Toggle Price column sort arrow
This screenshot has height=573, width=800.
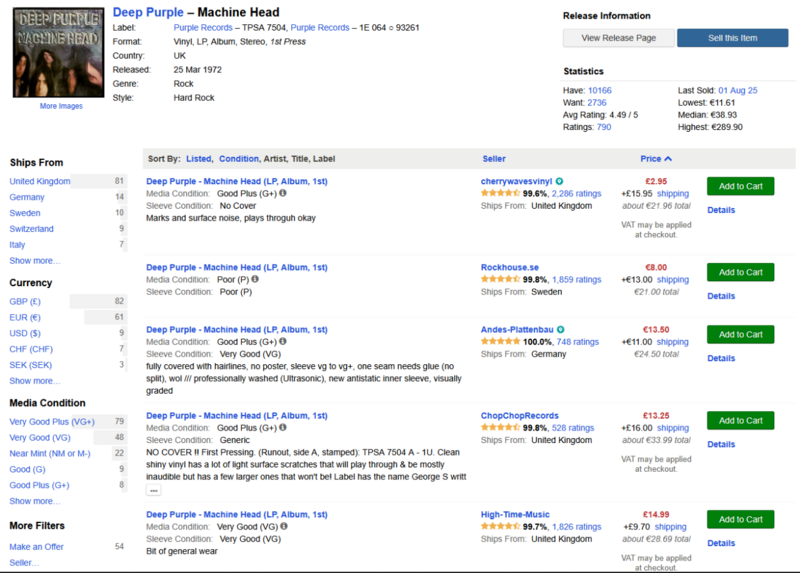pos(668,159)
